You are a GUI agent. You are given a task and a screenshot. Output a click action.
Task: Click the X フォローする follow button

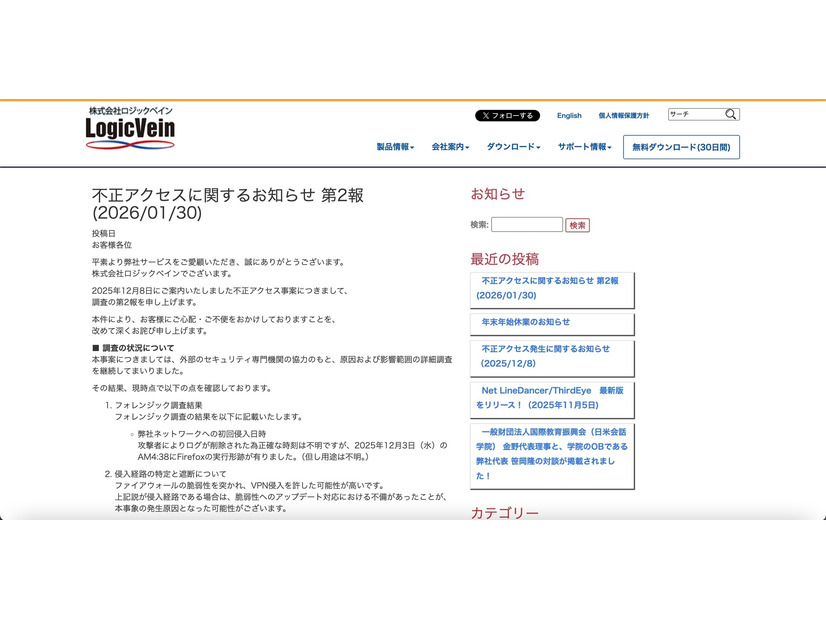click(507, 116)
